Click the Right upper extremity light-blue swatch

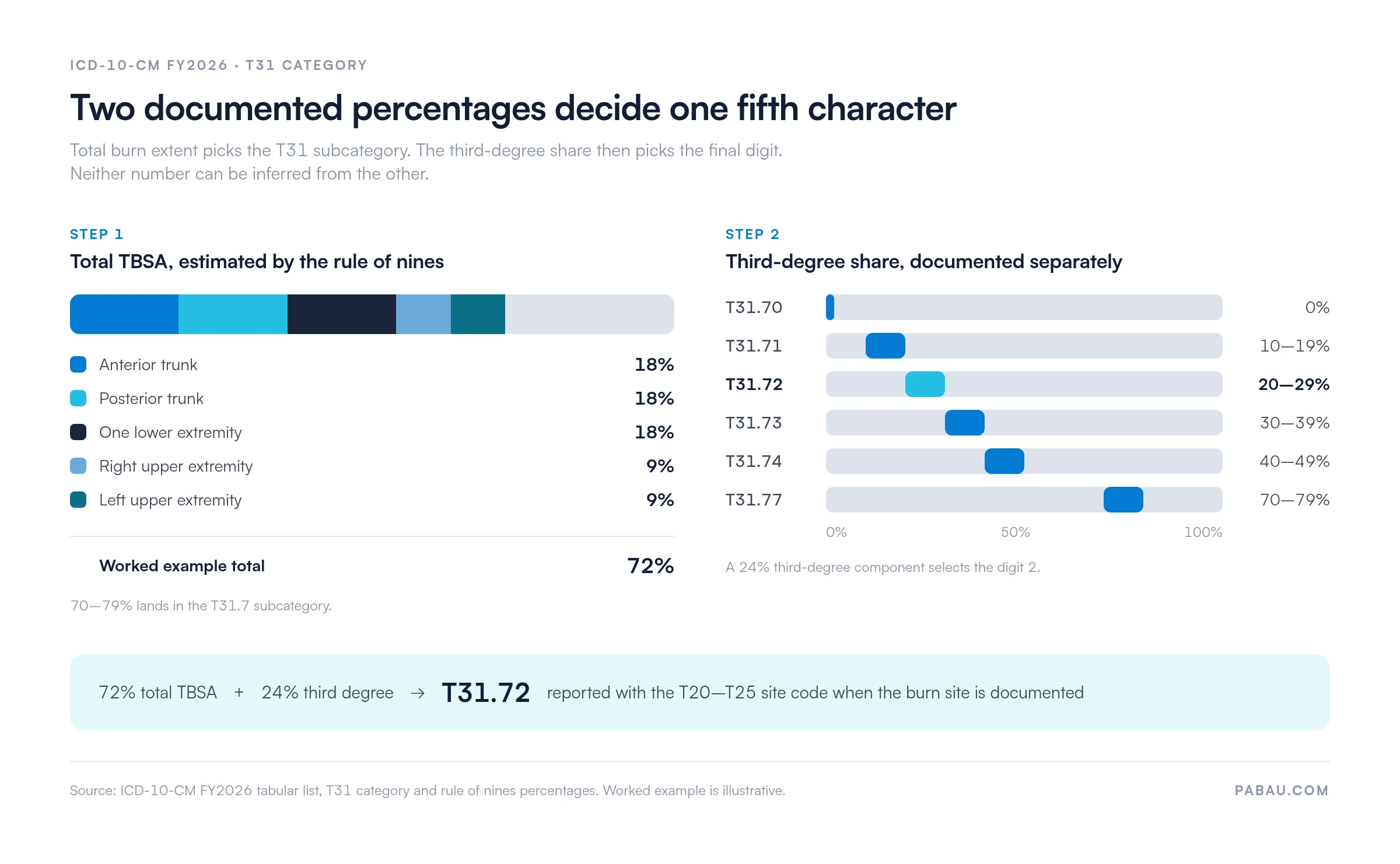[78, 466]
